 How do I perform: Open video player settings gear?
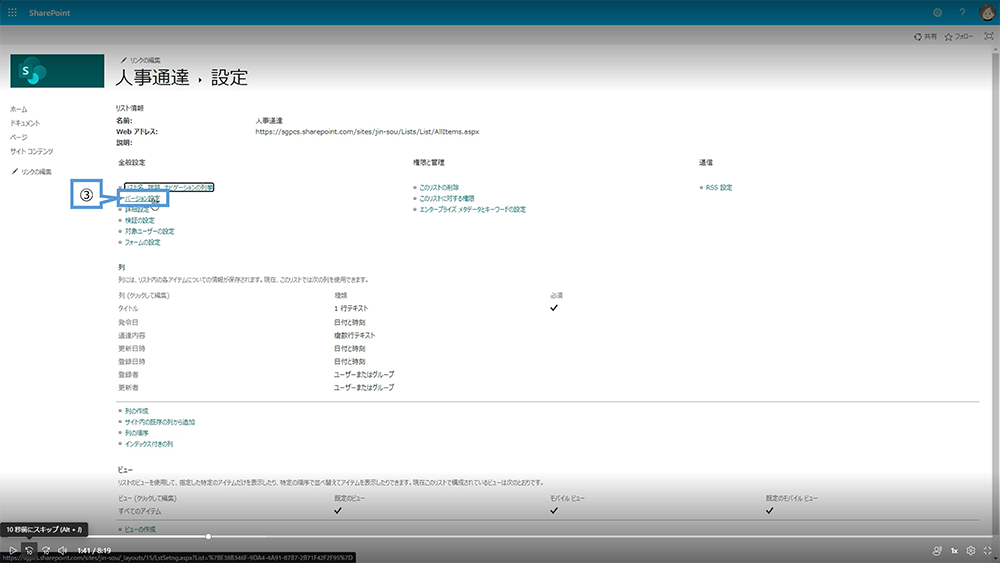(x=971, y=550)
